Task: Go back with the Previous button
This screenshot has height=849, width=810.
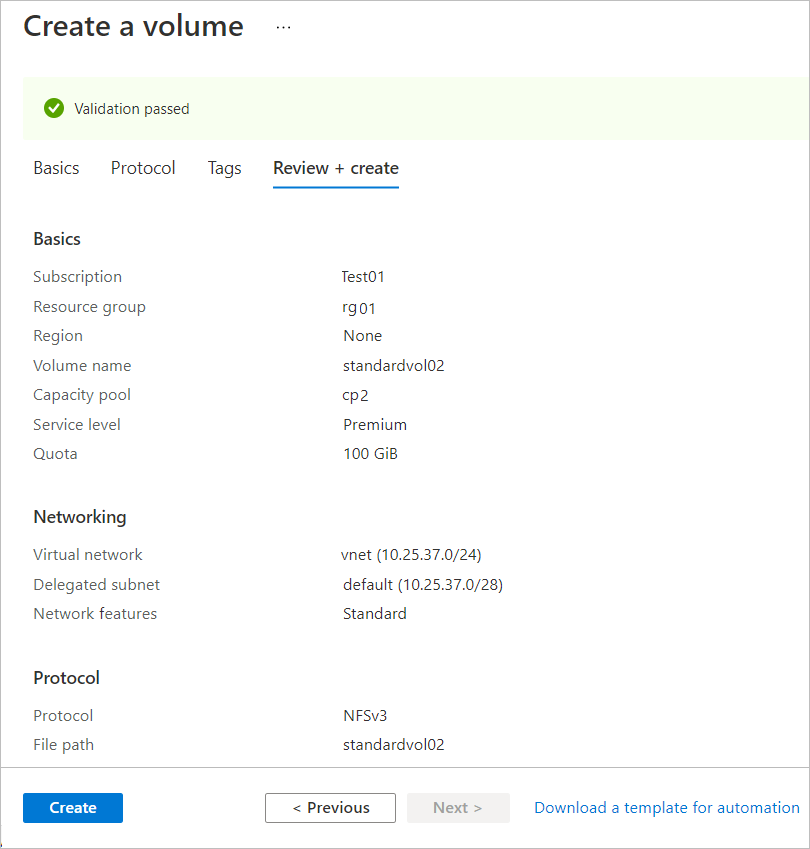Action: pos(330,808)
